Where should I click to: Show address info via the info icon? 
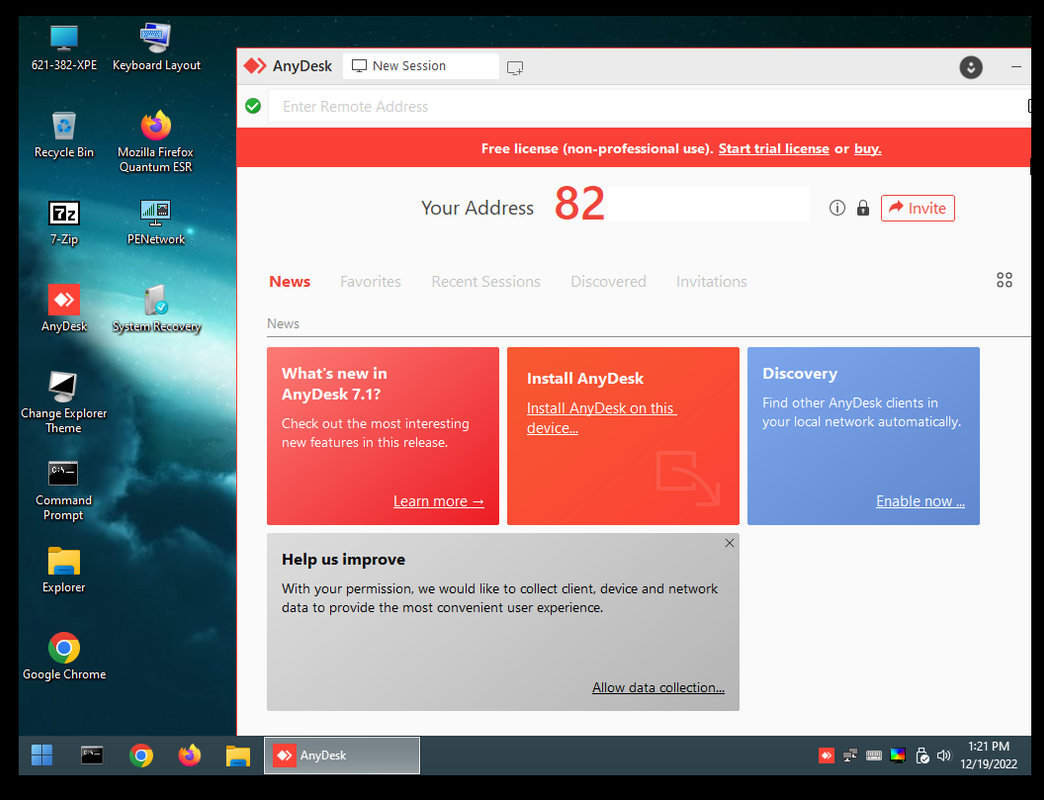coord(837,208)
